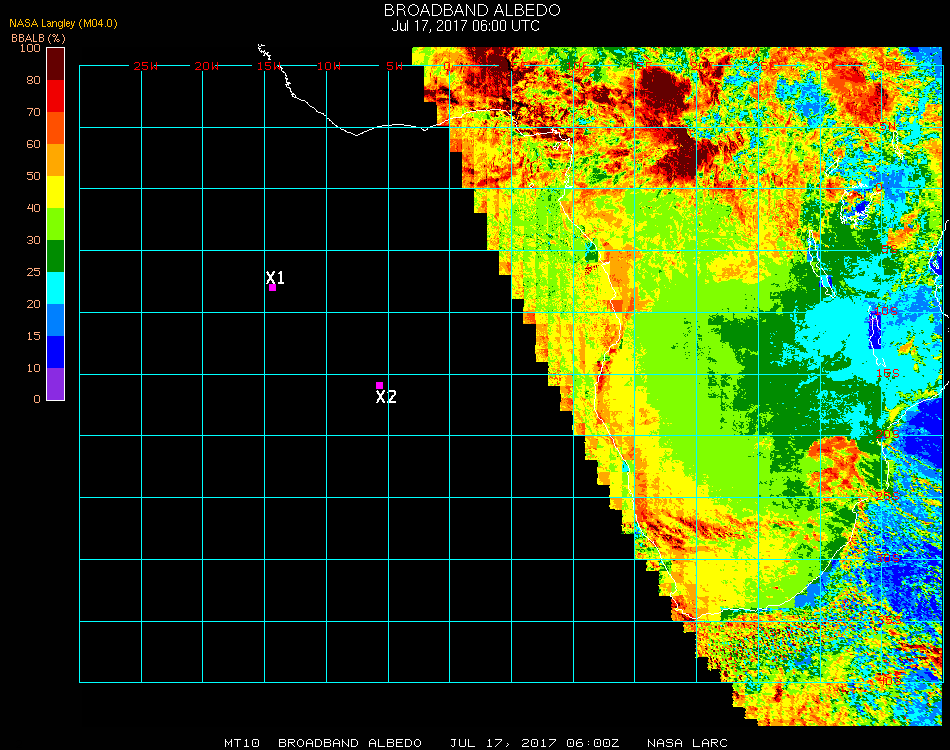Click the 25W longitude label
Image resolution: width=950 pixels, height=750 pixels.
(x=146, y=66)
